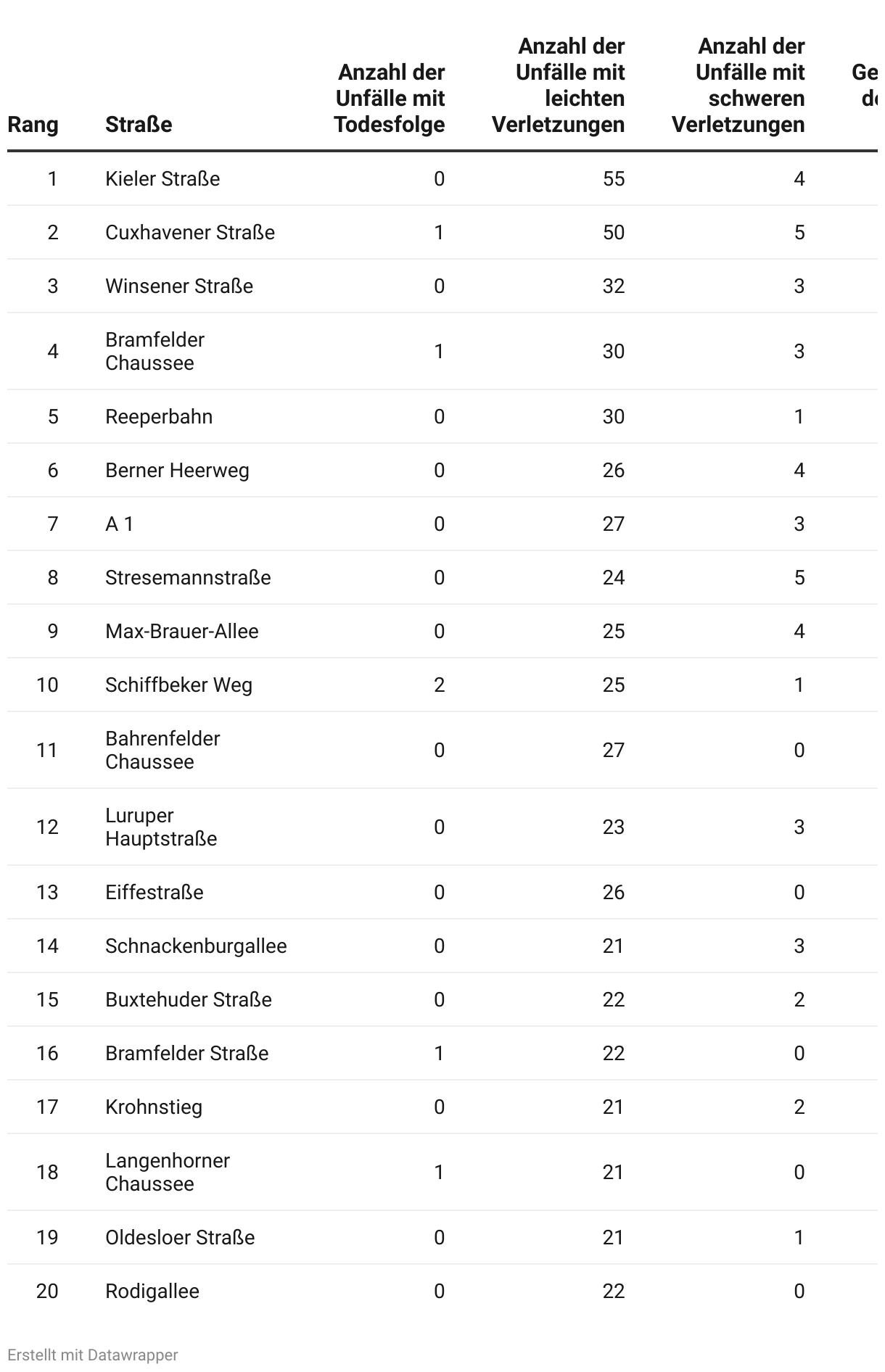Viewport: 885px width, 1372px height.
Task: Click the Stresemannstraße cell
Action: pyautogui.click(x=188, y=578)
